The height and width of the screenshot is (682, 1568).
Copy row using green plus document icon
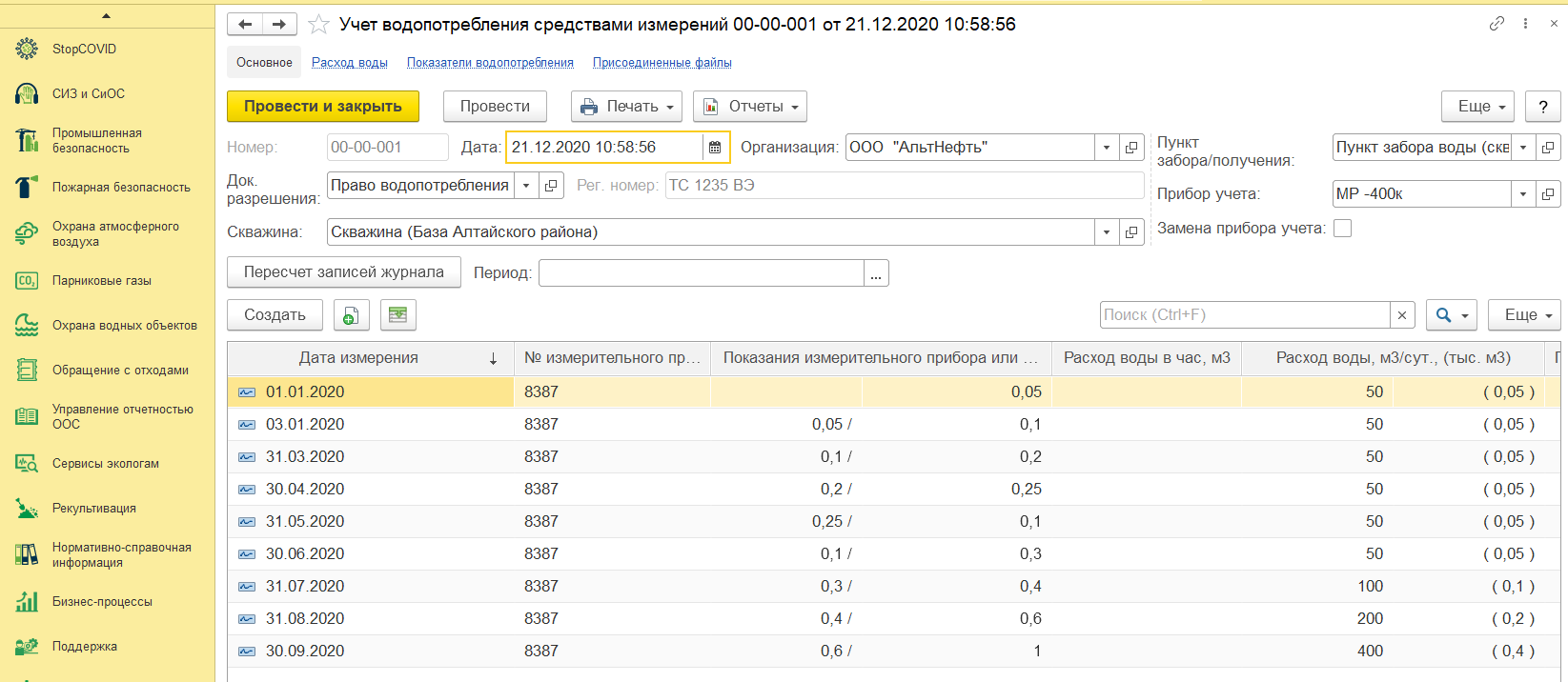pos(351,315)
